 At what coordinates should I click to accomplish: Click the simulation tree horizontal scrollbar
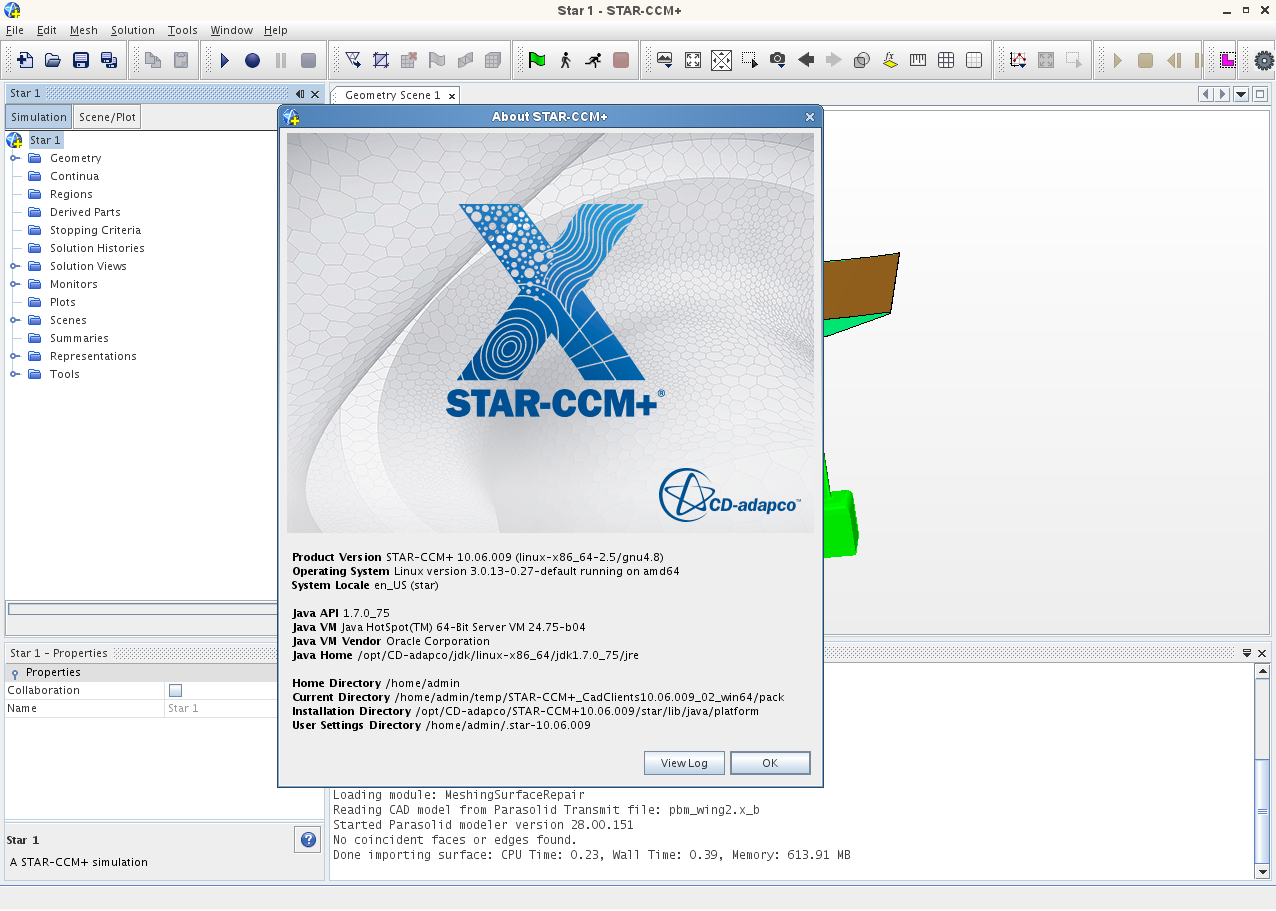coord(143,609)
